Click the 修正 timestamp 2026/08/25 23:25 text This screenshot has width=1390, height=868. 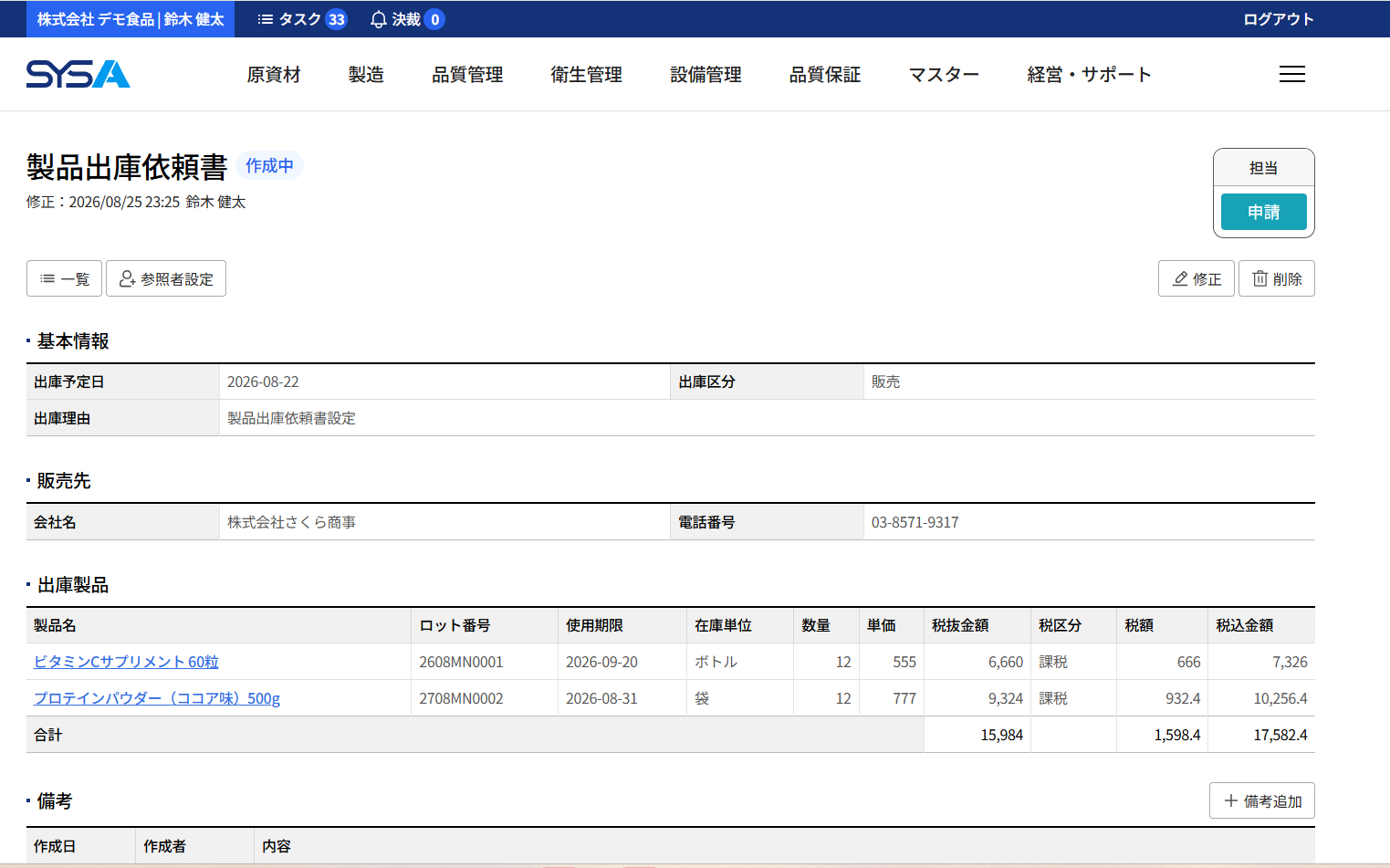124,202
